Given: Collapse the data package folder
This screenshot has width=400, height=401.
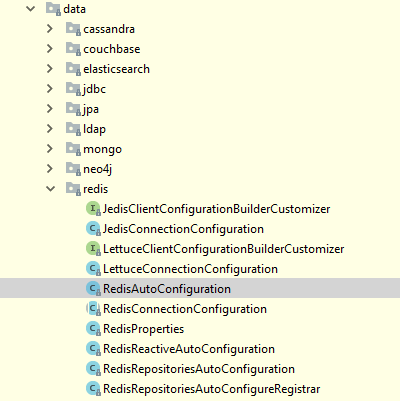Looking at the screenshot, I should pyautogui.click(x=30, y=9).
